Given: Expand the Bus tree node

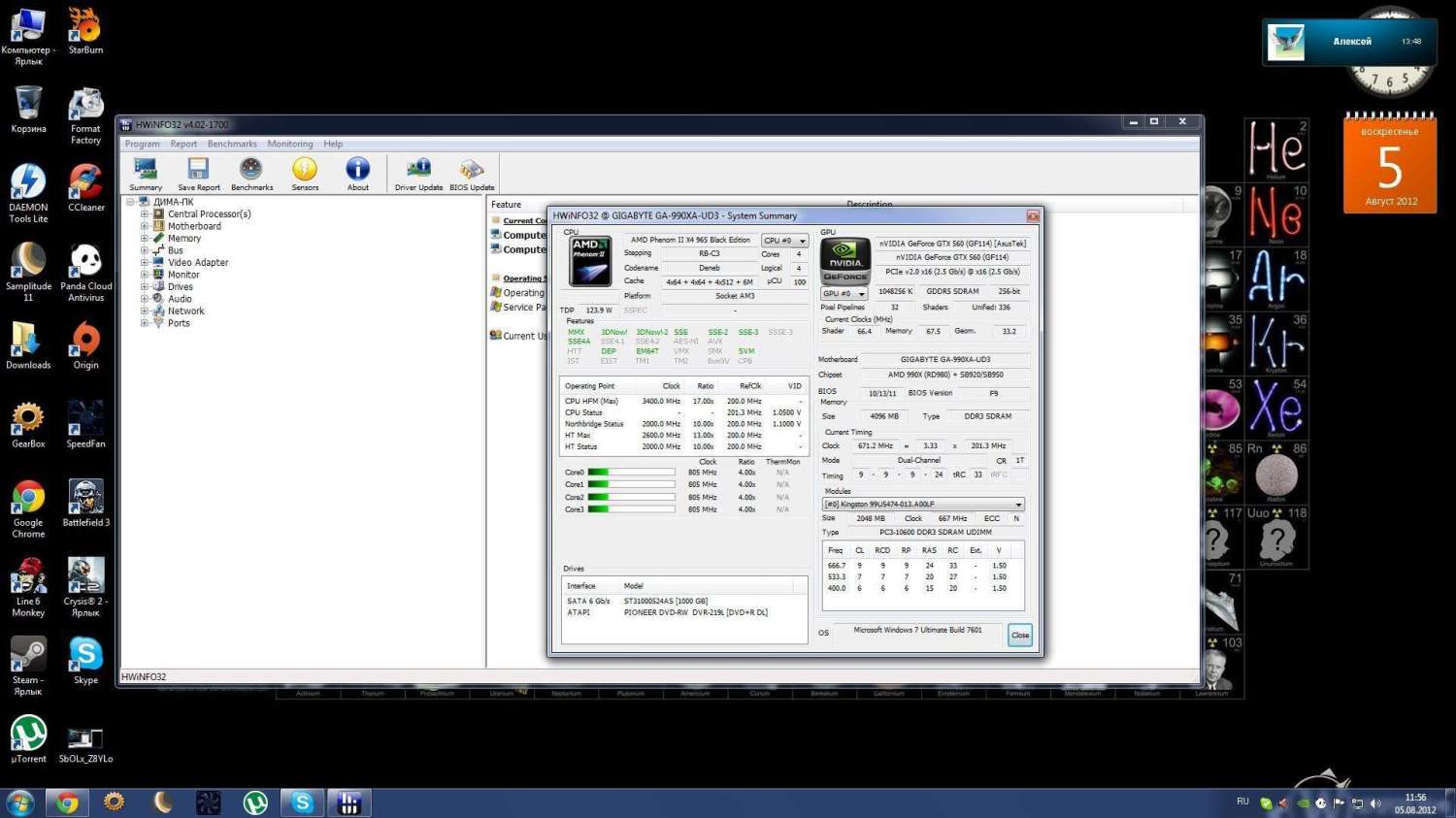Looking at the screenshot, I should [x=145, y=250].
